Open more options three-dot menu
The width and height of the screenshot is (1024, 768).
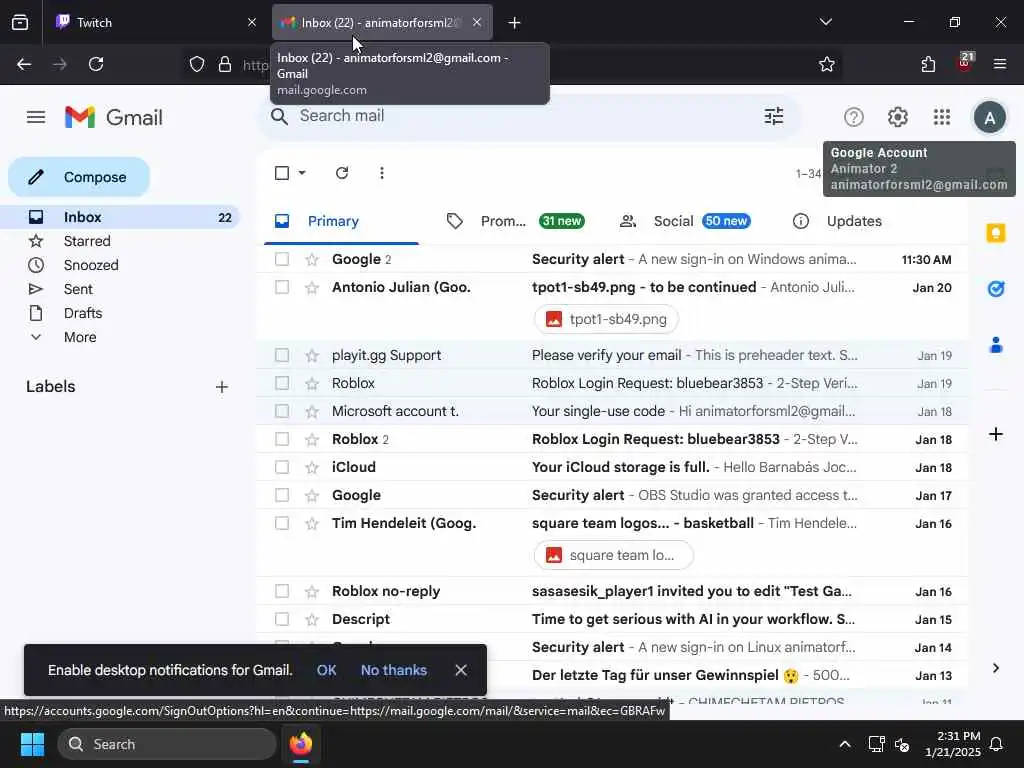click(381, 173)
